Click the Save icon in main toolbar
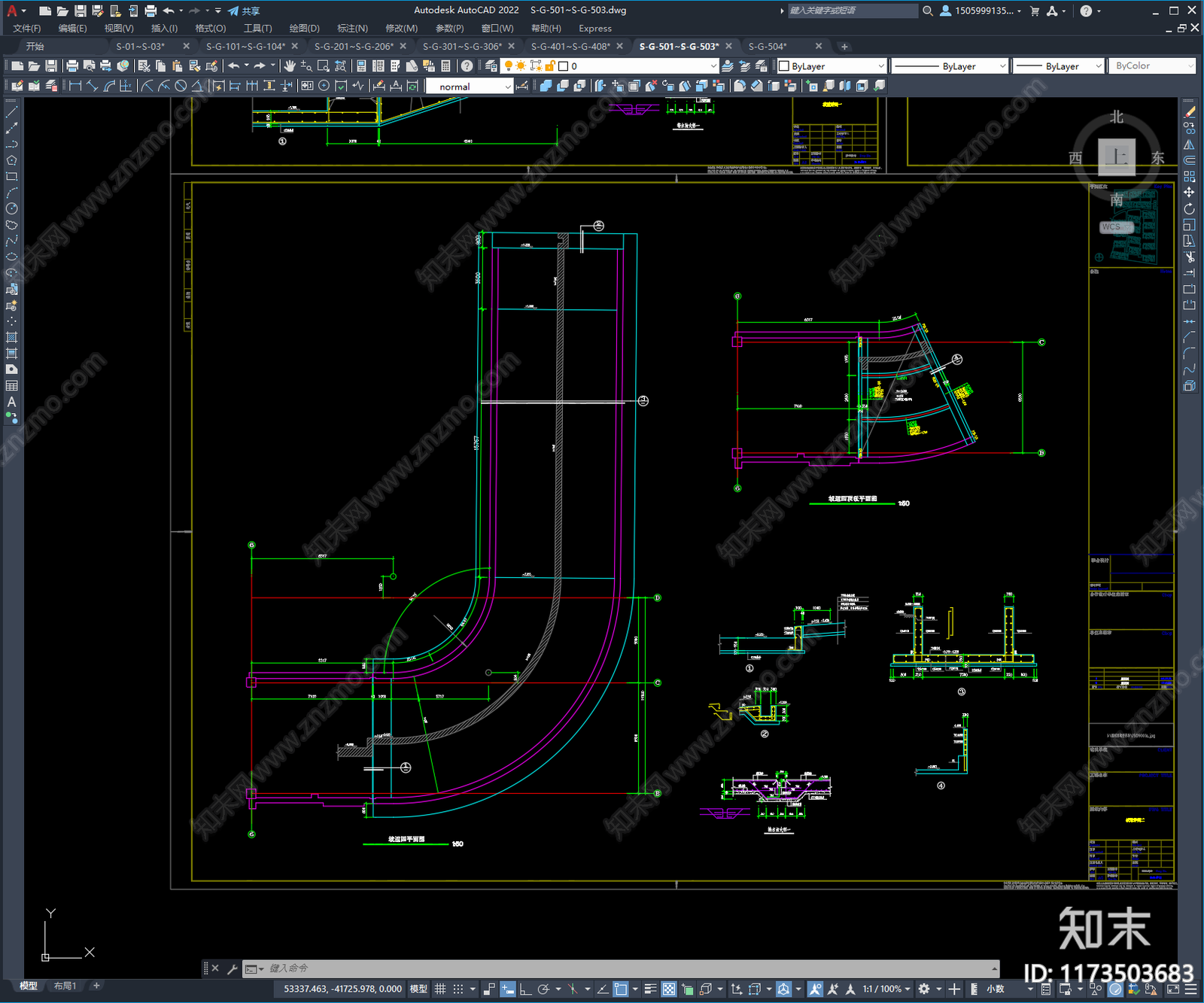 (x=50, y=66)
